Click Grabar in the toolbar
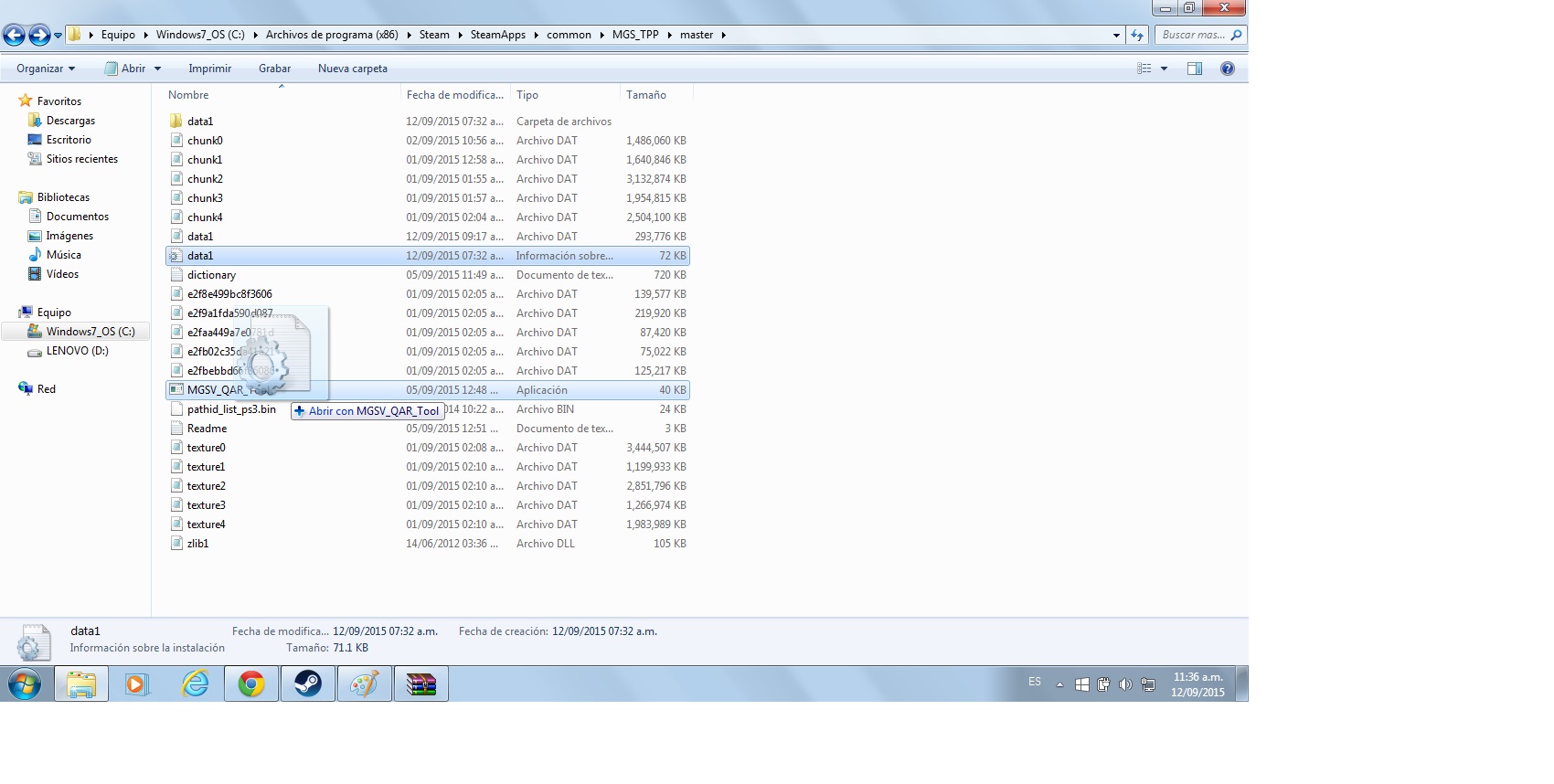Image resolution: width=1554 pixels, height=784 pixels. 274,69
